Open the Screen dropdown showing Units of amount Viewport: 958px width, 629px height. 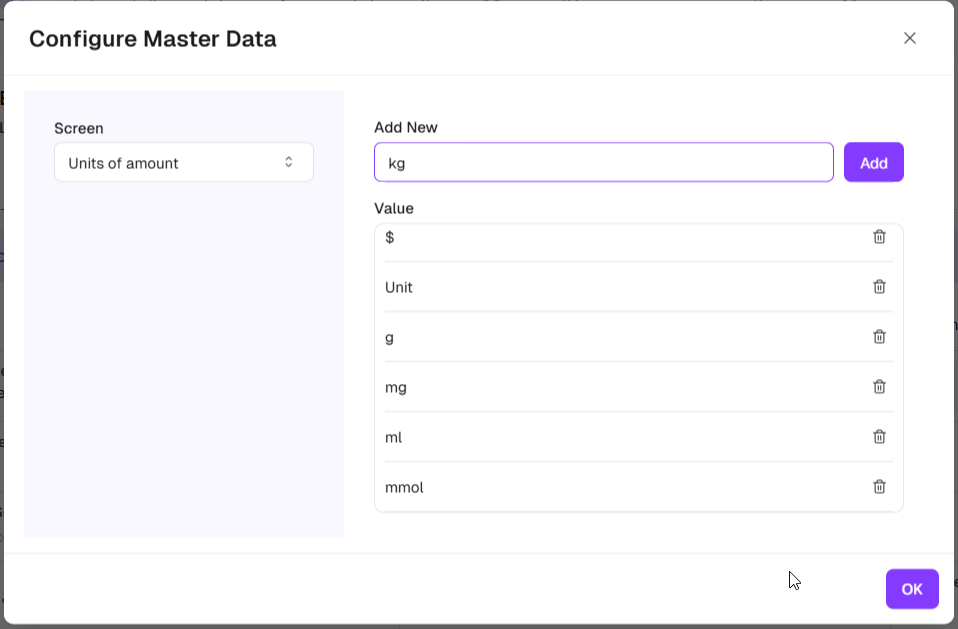[183, 163]
